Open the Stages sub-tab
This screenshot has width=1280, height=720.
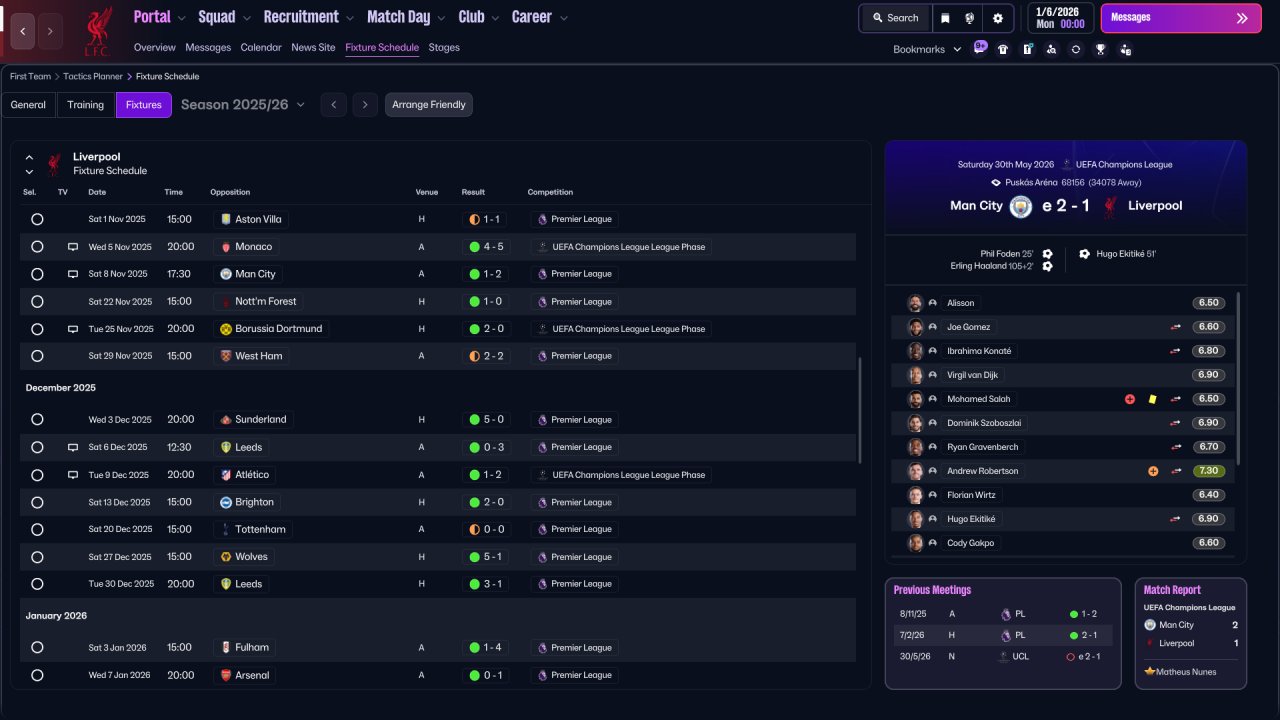click(444, 47)
